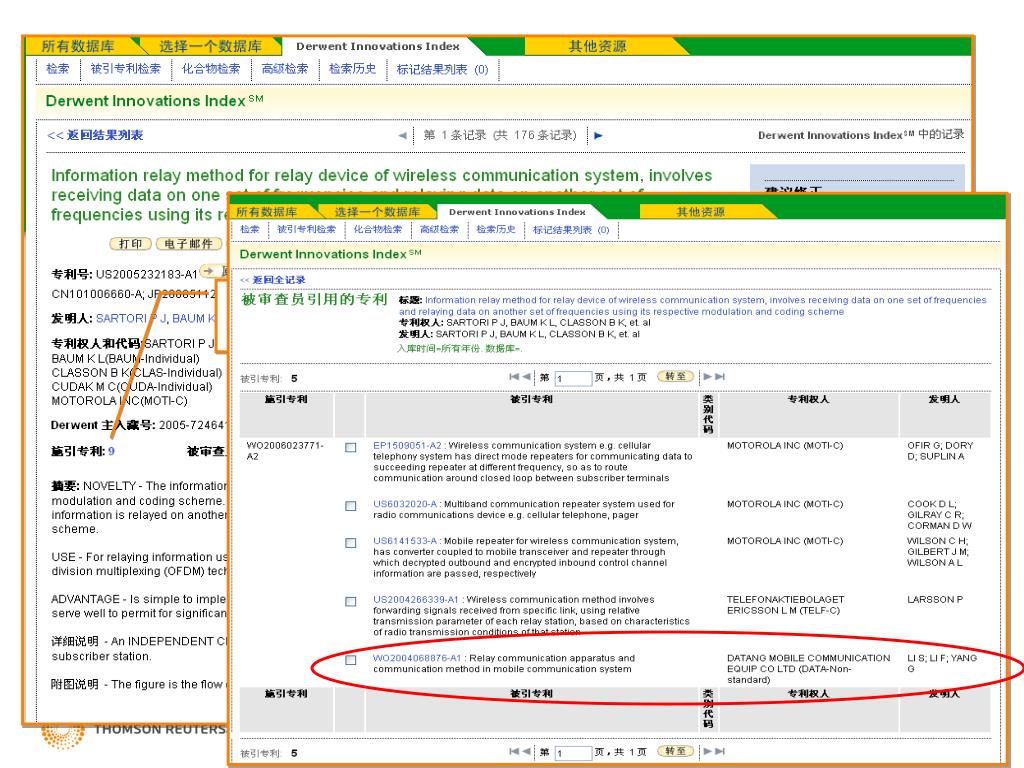This screenshot has width=1024, height=768.
Task: Click the 打印 button
Action: click(131, 244)
